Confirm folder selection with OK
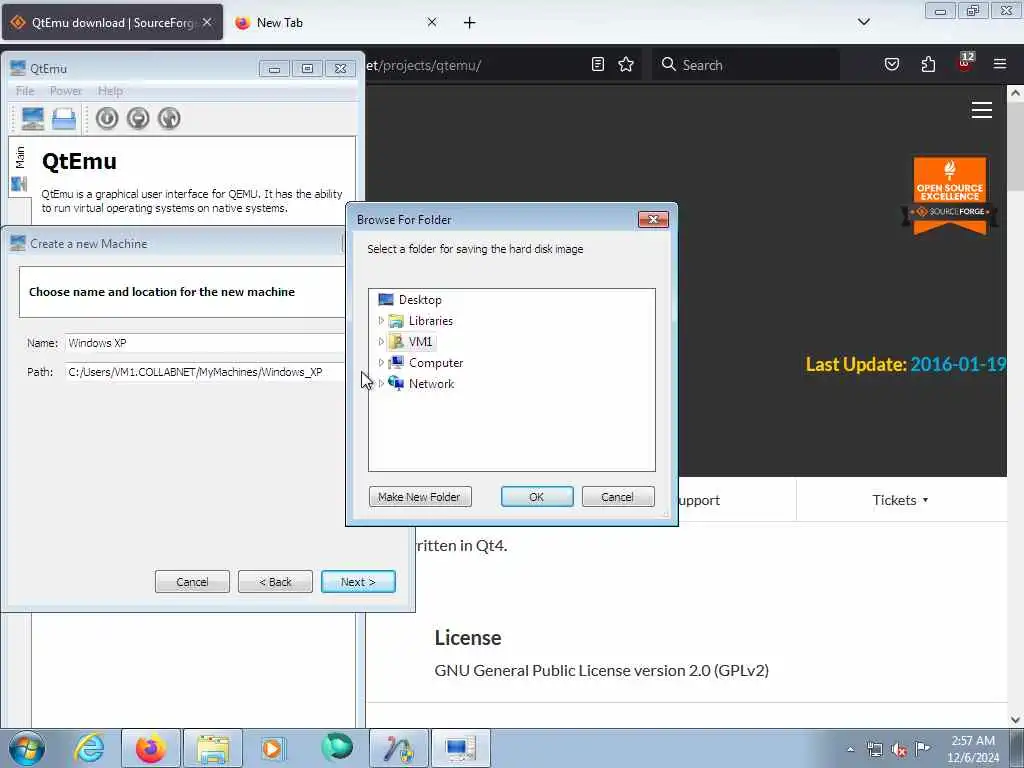1024x768 pixels. point(537,497)
